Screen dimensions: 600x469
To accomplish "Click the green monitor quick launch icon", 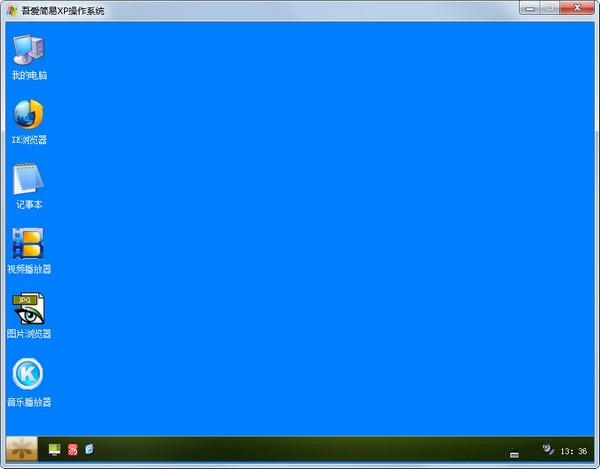I will click(x=54, y=450).
